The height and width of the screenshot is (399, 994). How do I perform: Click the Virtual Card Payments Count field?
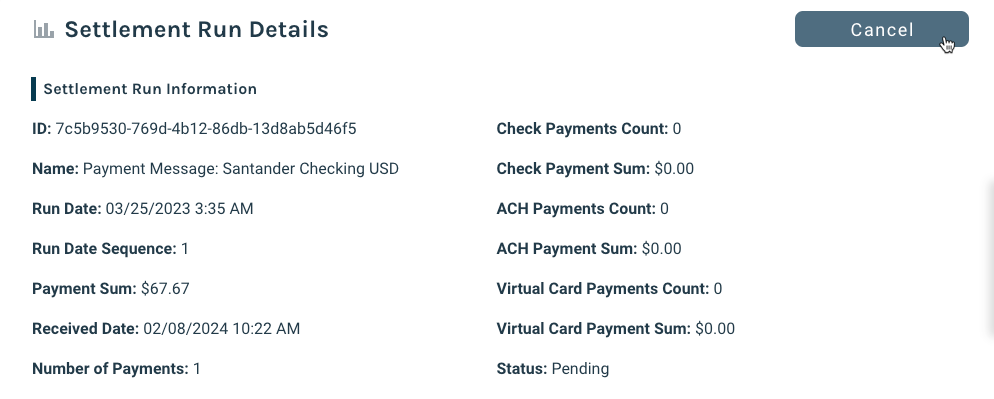click(x=609, y=289)
